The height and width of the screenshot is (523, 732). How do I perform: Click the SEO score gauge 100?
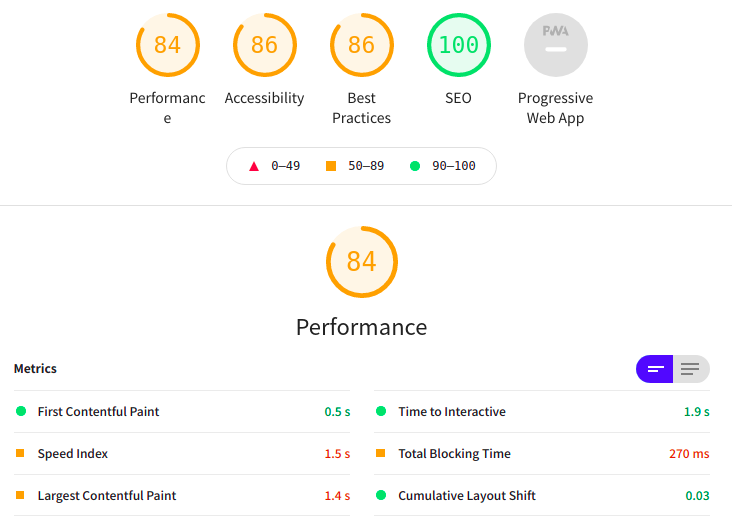pyautogui.click(x=458, y=45)
